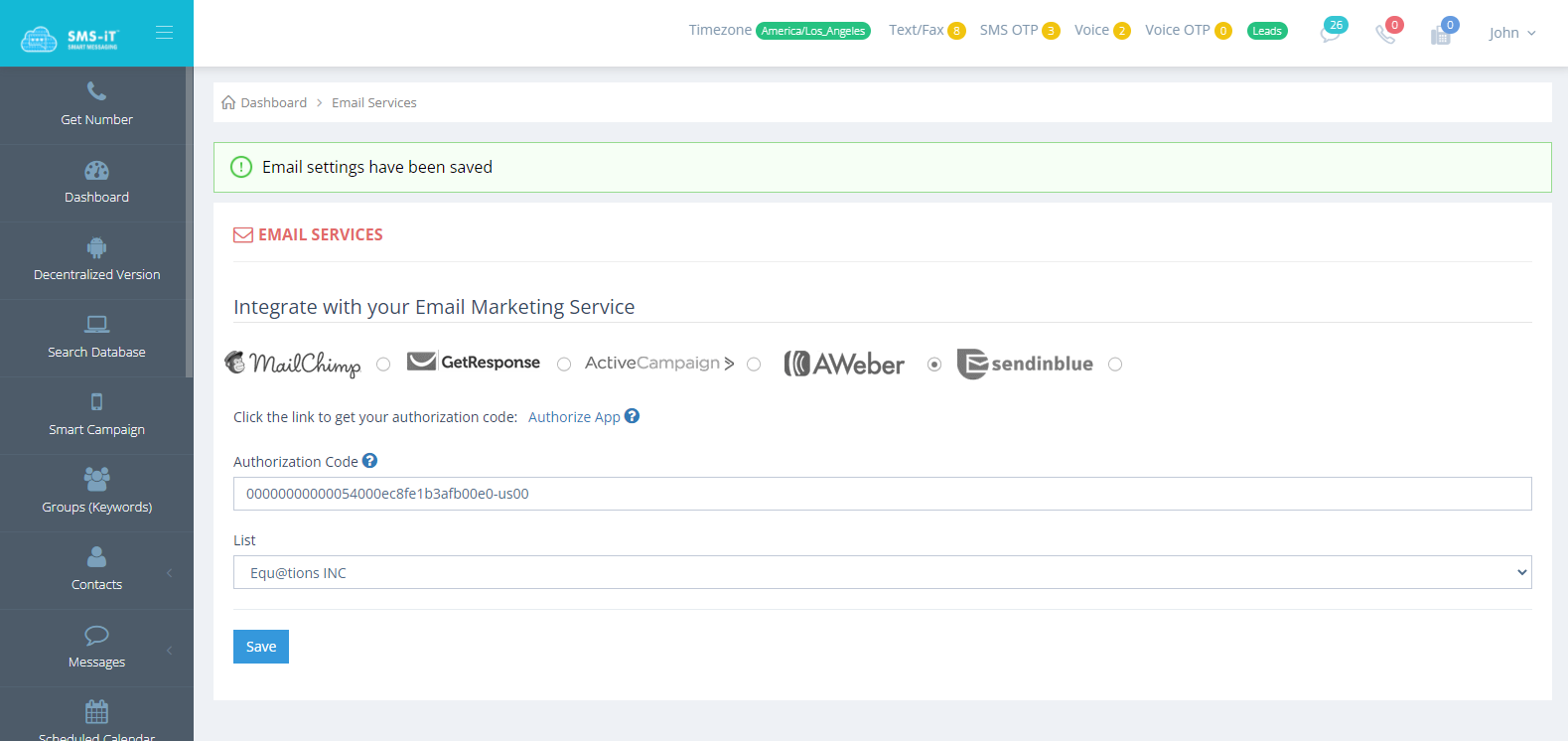The width and height of the screenshot is (1568, 741).
Task: Click the envelope icon beside EMAIL SERVICES
Action: click(x=243, y=235)
